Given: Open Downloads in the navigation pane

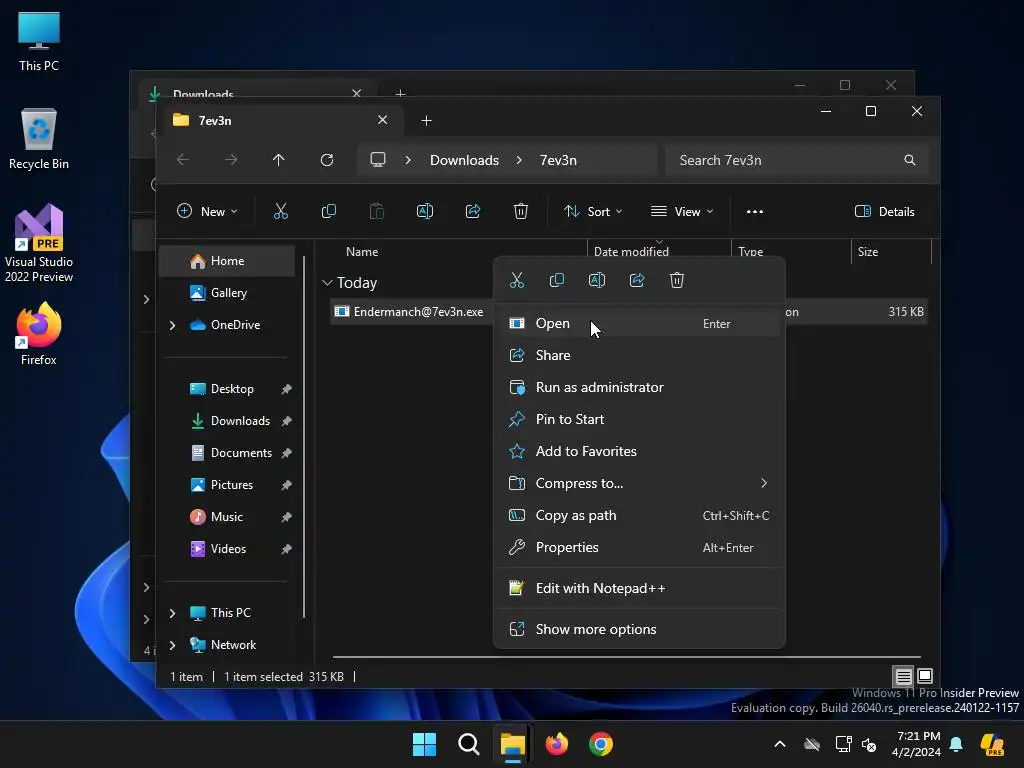Looking at the screenshot, I should 227,421.
